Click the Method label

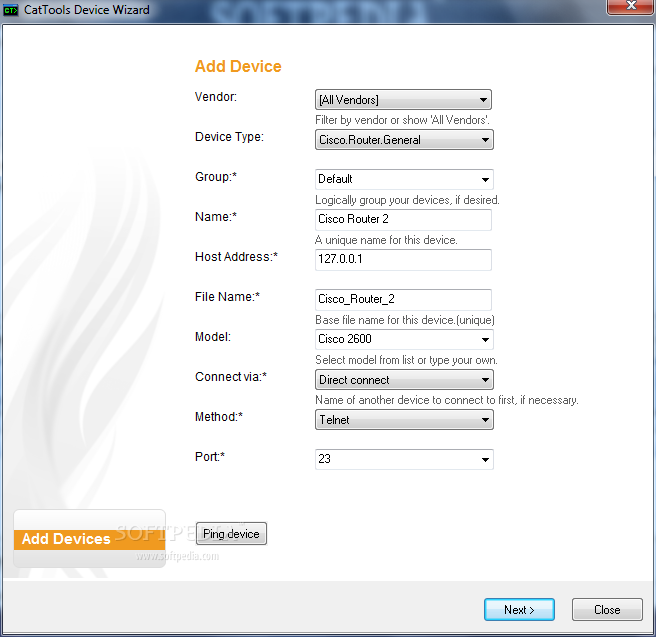click(219, 417)
